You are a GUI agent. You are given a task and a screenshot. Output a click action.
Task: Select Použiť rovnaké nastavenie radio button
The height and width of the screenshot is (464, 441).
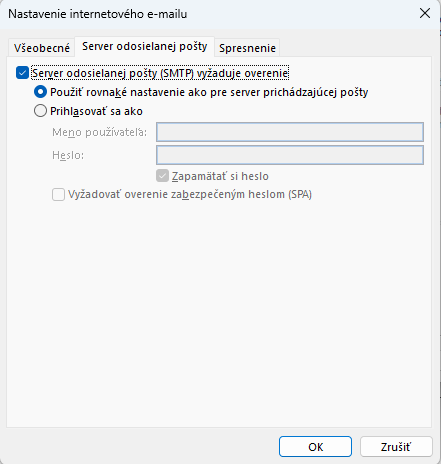pyautogui.click(x=40, y=92)
